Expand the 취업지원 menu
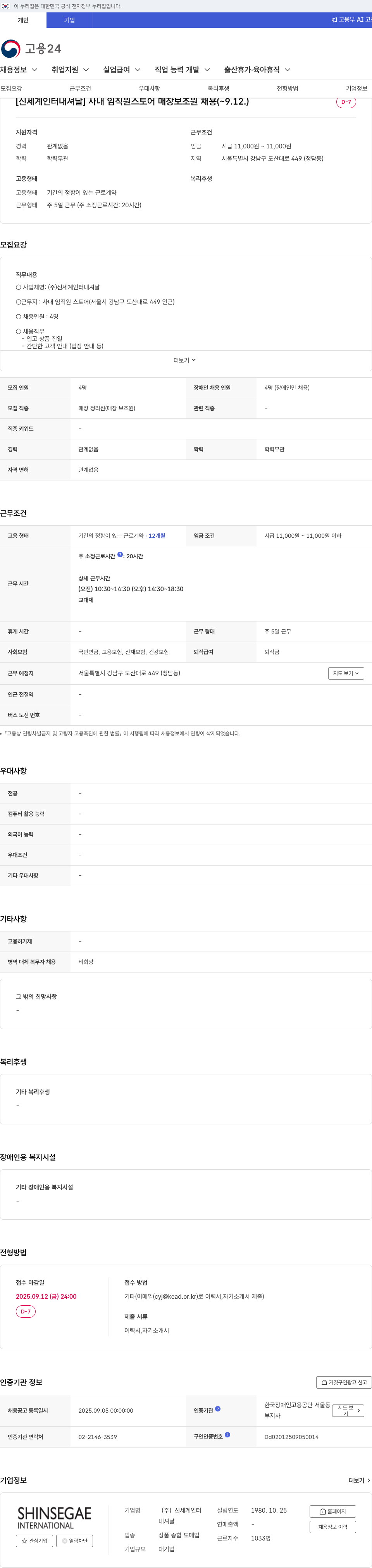Image resolution: width=372 pixels, height=1568 pixels. 70,70
